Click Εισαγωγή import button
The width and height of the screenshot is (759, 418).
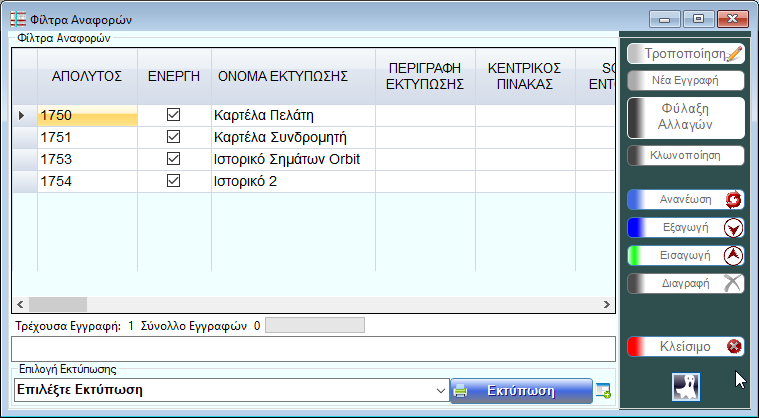tap(686, 255)
